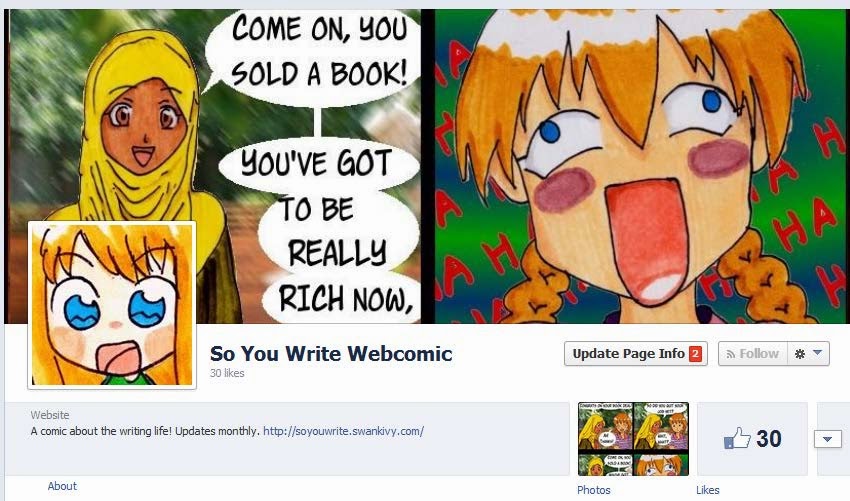Click the red notification badge on Update Page Info
This screenshot has height=501, width=850.
pos(695,354)
